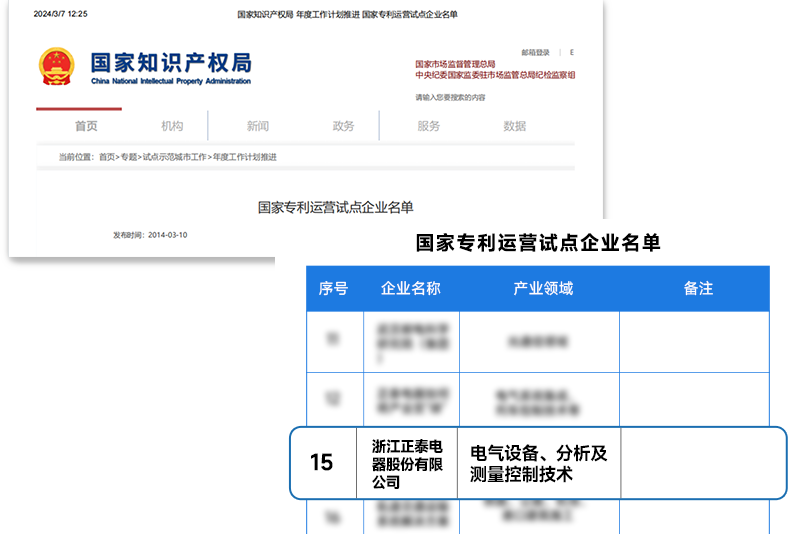
Task: Open the 数据 navigation tab
Action: point(515,126)
